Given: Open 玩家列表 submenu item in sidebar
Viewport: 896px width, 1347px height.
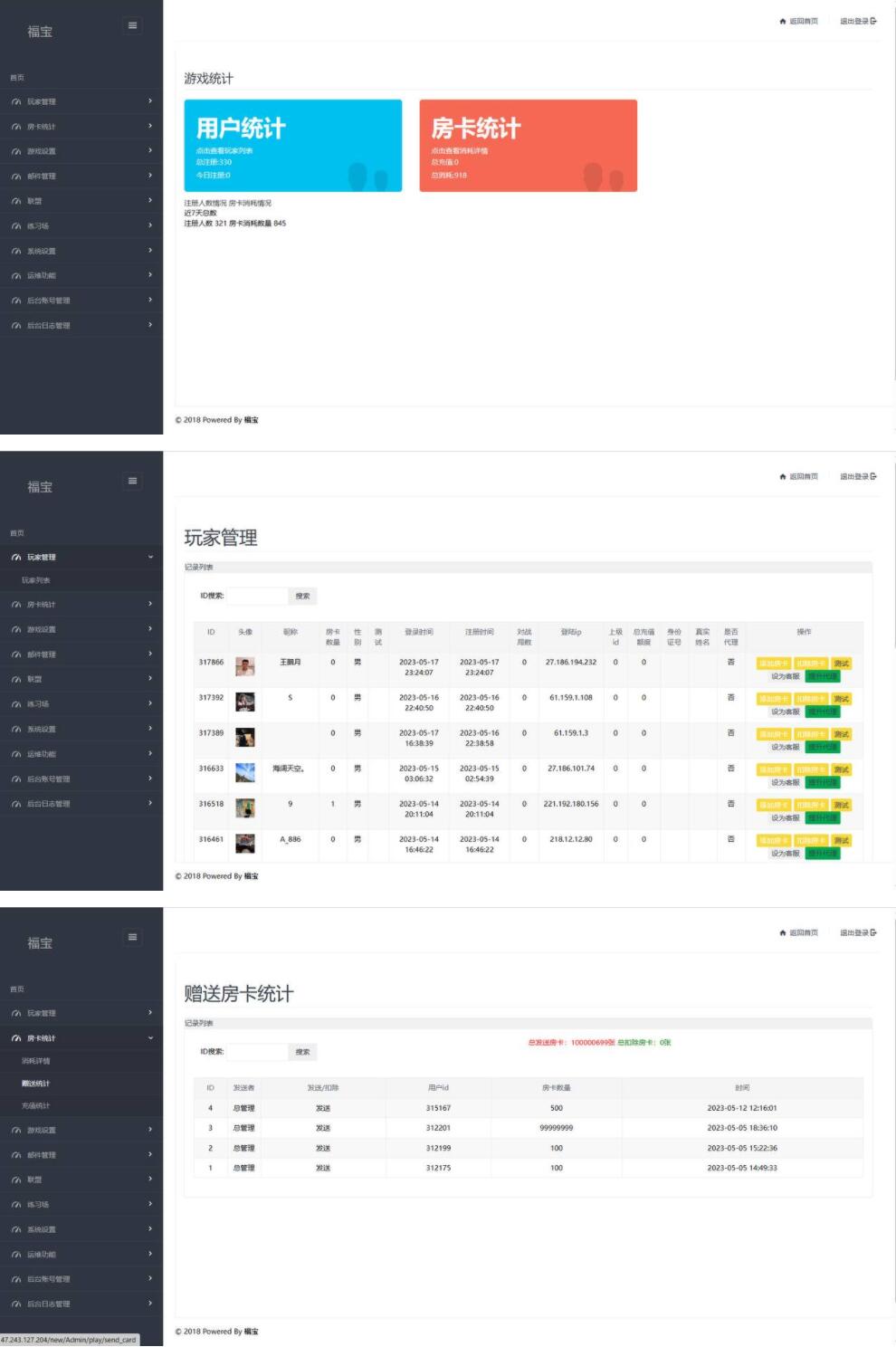Looking at the screenshot, I should [x=36, y=580].
